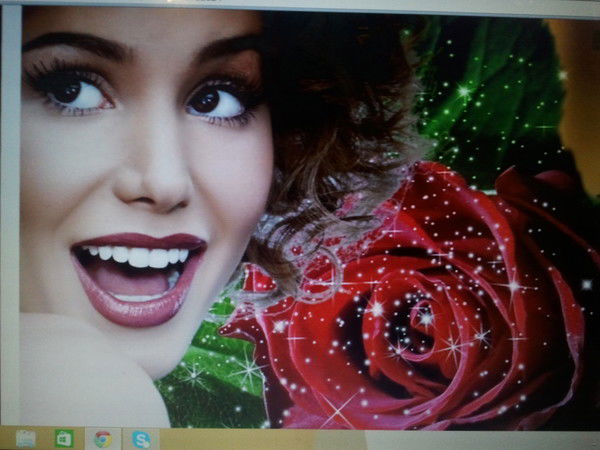600x450 pixels.
Task: Open Google Chrome from the taskbar
Action: point(102,438)
